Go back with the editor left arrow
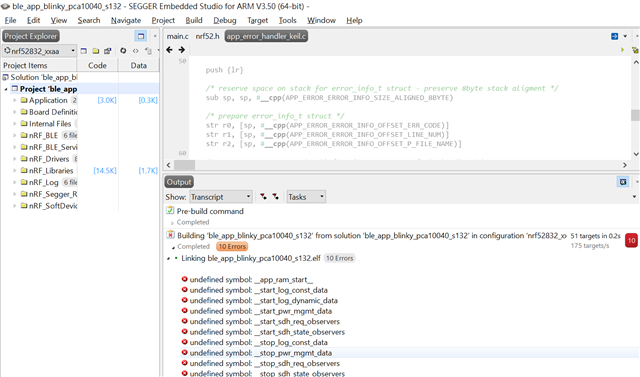This screenshot has height=377, width=640. click(x=169, y=50)
